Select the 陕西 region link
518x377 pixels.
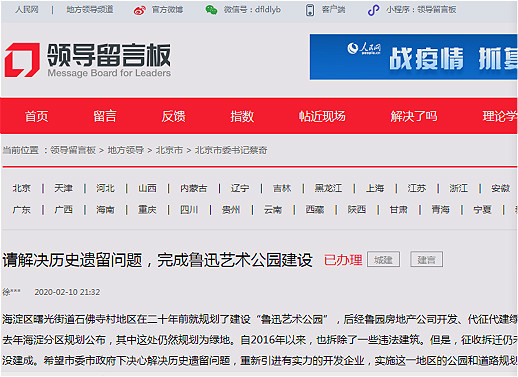click(x=357, y=210)
